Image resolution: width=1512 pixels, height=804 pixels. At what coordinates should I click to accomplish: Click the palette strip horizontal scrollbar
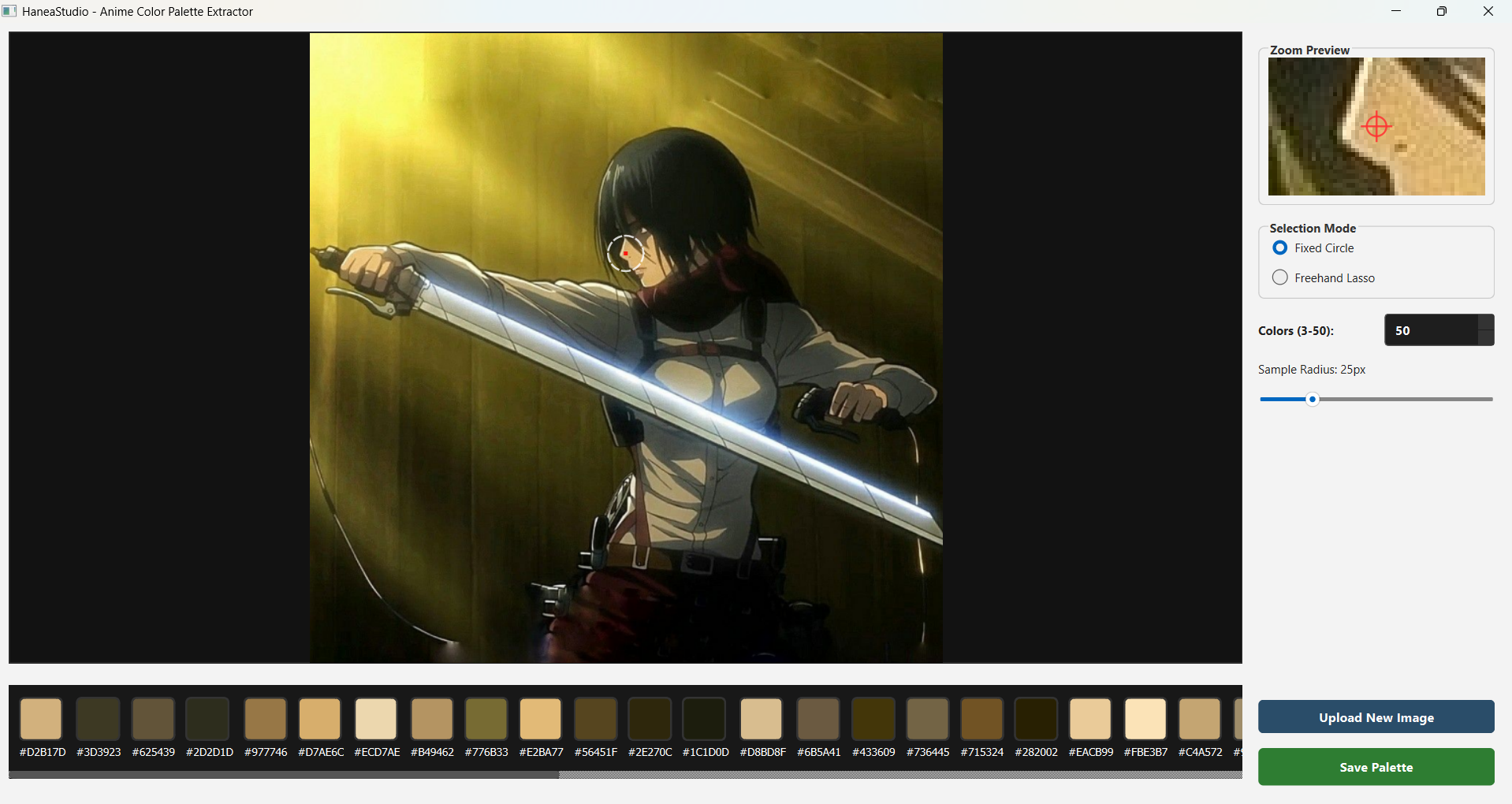(x=285, y=775)
